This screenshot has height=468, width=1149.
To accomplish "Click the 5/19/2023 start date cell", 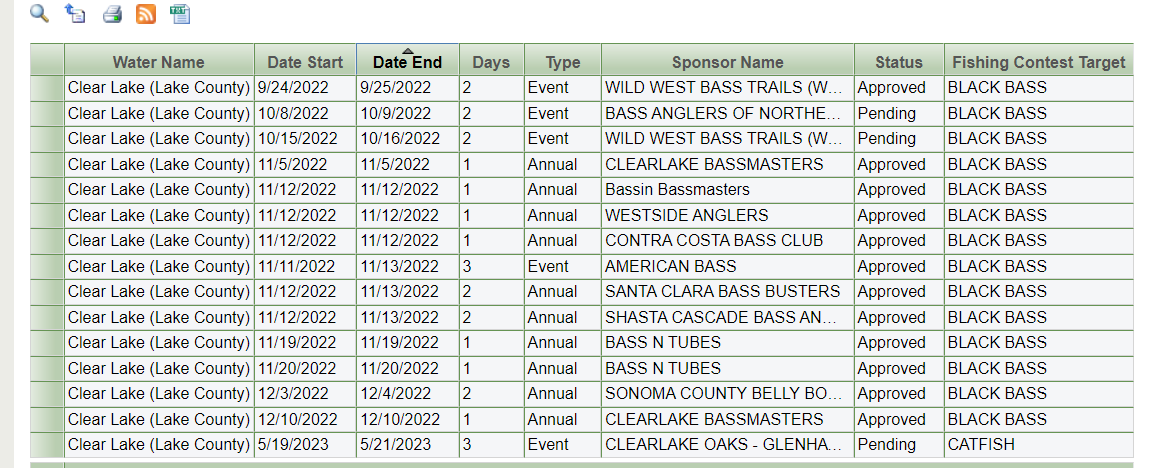I will (x=297, y=445).
